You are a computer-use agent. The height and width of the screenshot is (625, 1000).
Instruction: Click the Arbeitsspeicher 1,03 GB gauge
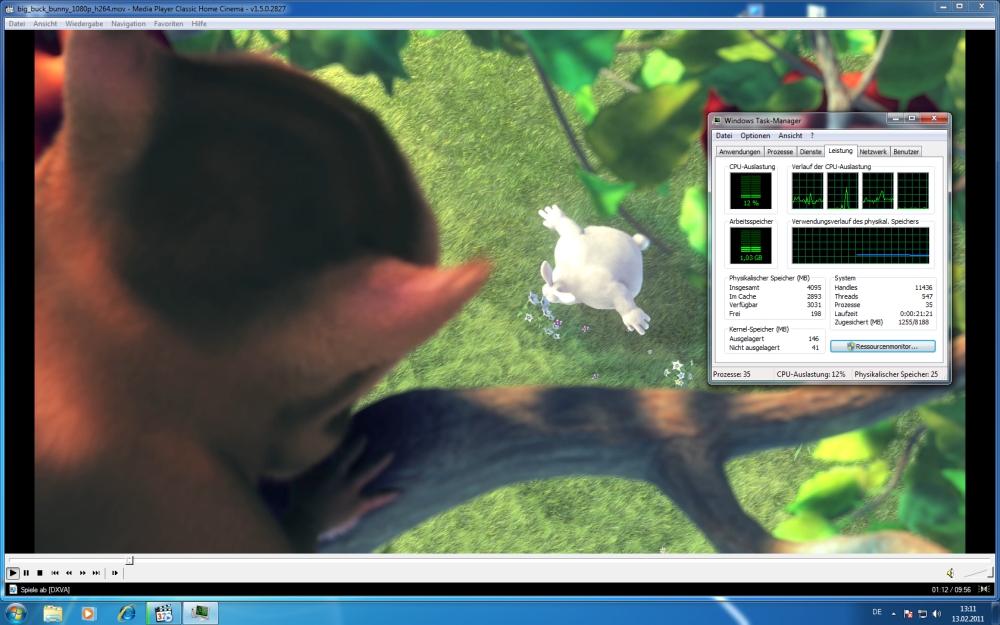pos(751,245)
